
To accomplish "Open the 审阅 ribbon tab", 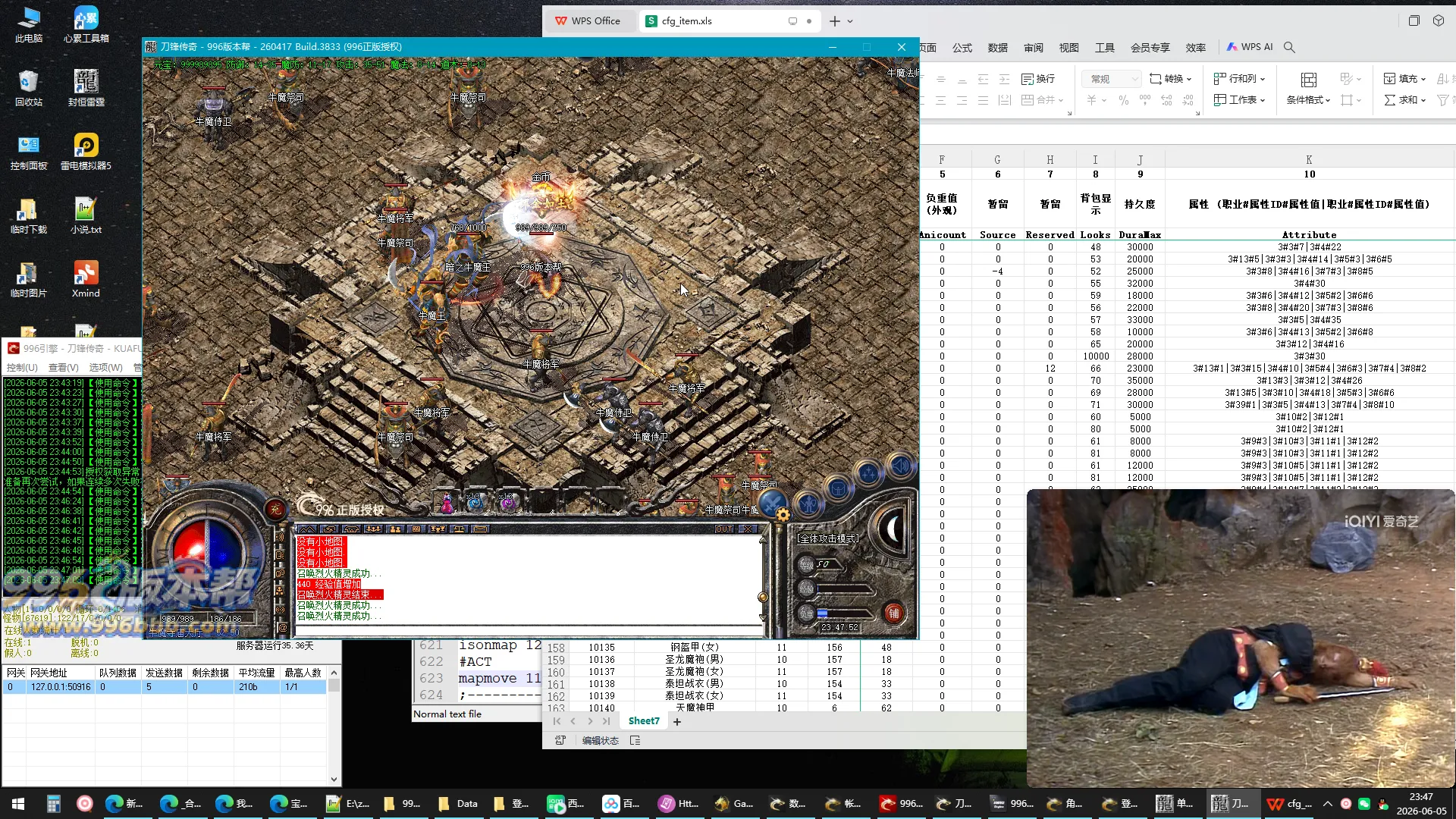I will [x=1034, y=48].
